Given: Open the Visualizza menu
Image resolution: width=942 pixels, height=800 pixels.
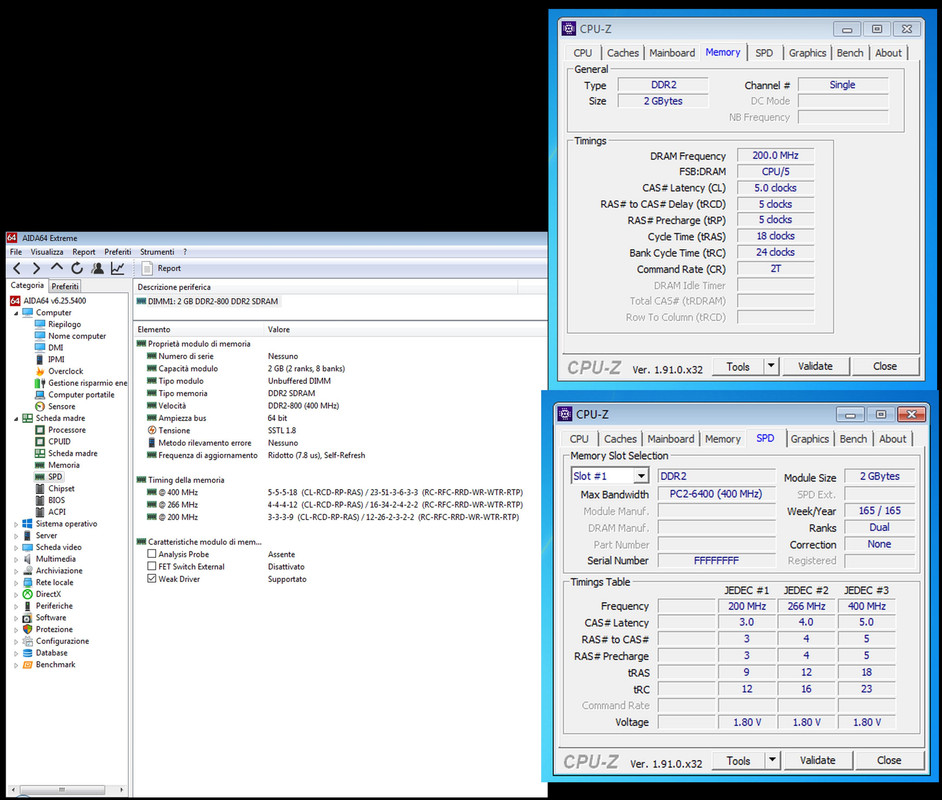Looking at the screenshot, I should click(47, 252).
